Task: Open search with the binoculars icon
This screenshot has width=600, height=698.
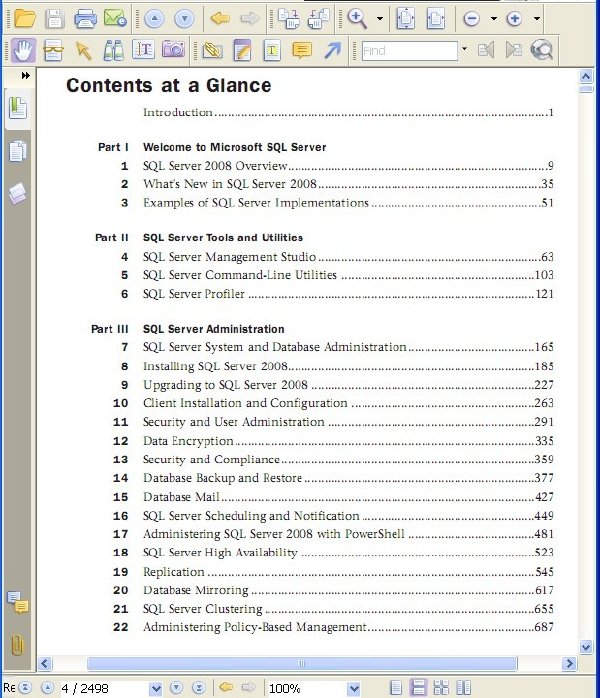Action: [x=114, y=50]
